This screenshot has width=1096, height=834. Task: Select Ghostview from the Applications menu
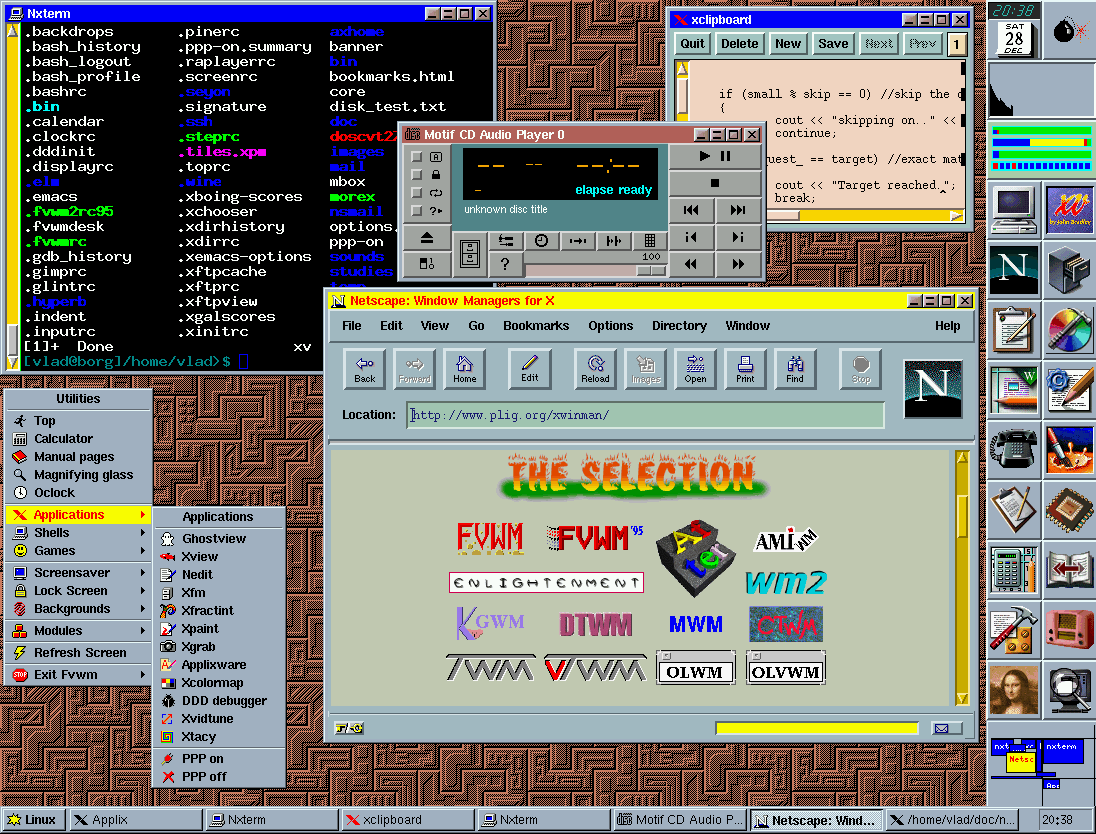(219, 538)
